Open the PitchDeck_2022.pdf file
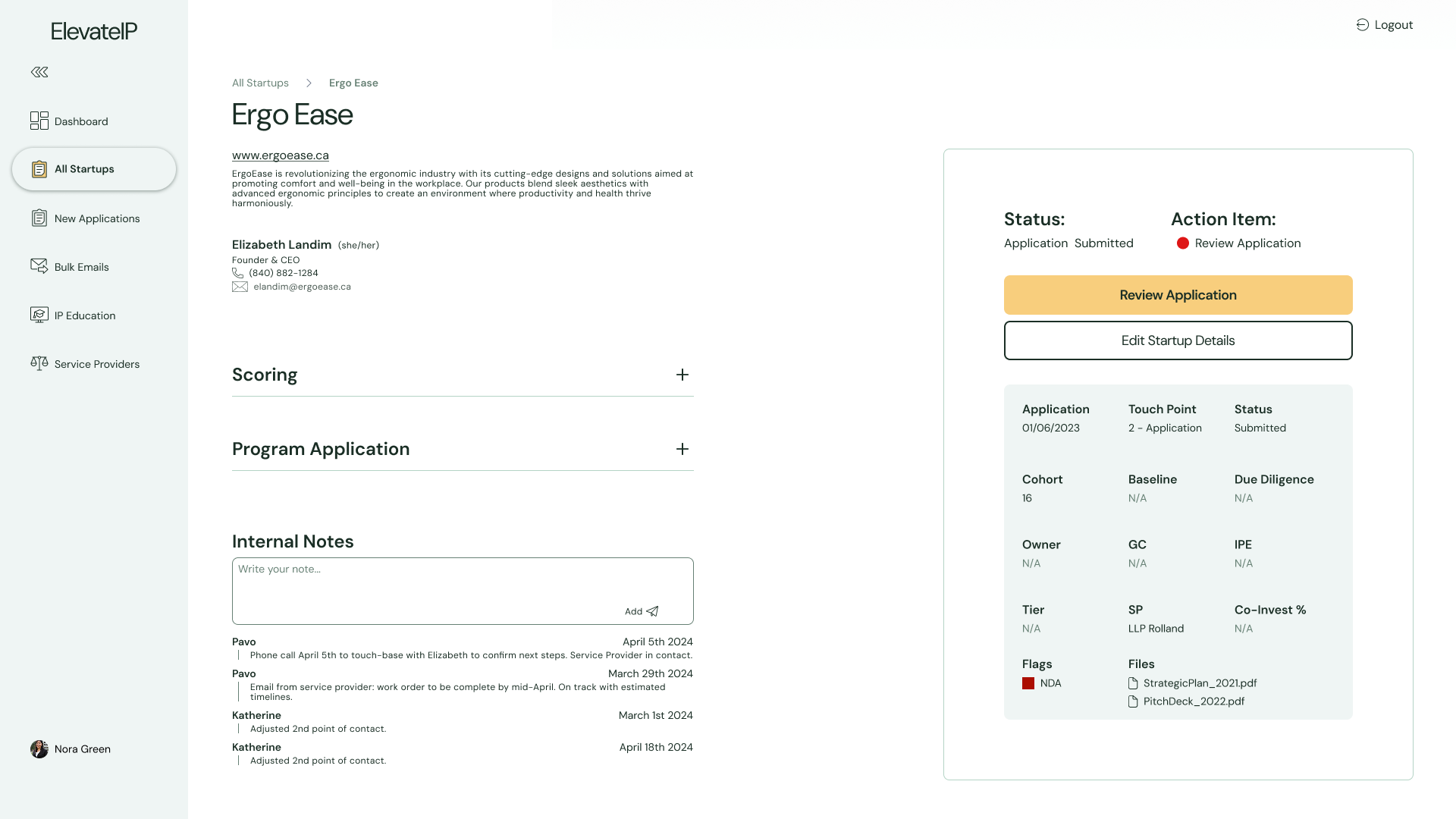1456x819 pixels. 1194,701
